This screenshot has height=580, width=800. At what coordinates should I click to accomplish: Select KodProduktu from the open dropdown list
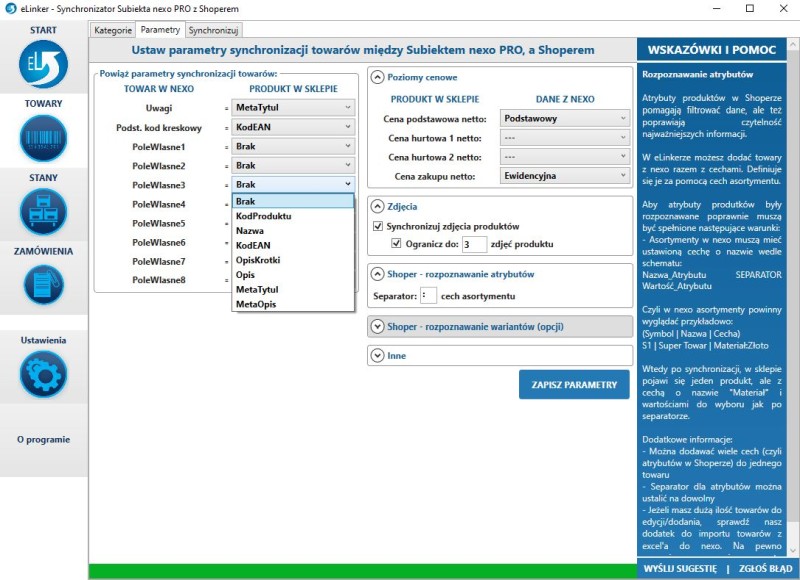(x=263, y=216)
